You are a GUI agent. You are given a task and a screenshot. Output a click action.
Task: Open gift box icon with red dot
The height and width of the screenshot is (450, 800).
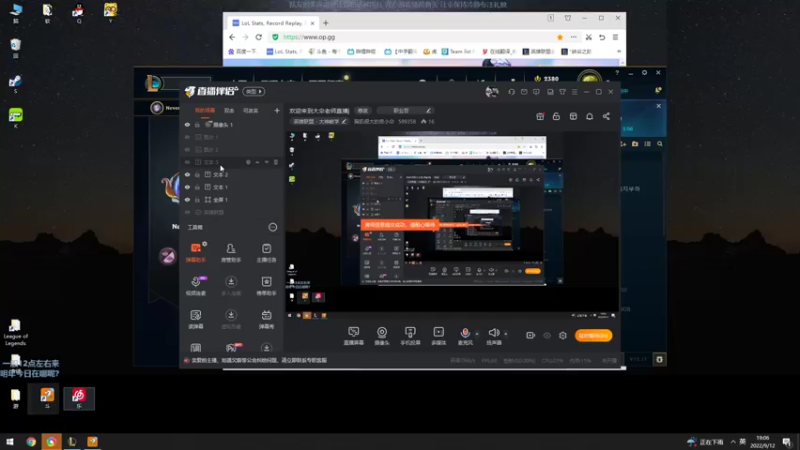coord(540,116)
